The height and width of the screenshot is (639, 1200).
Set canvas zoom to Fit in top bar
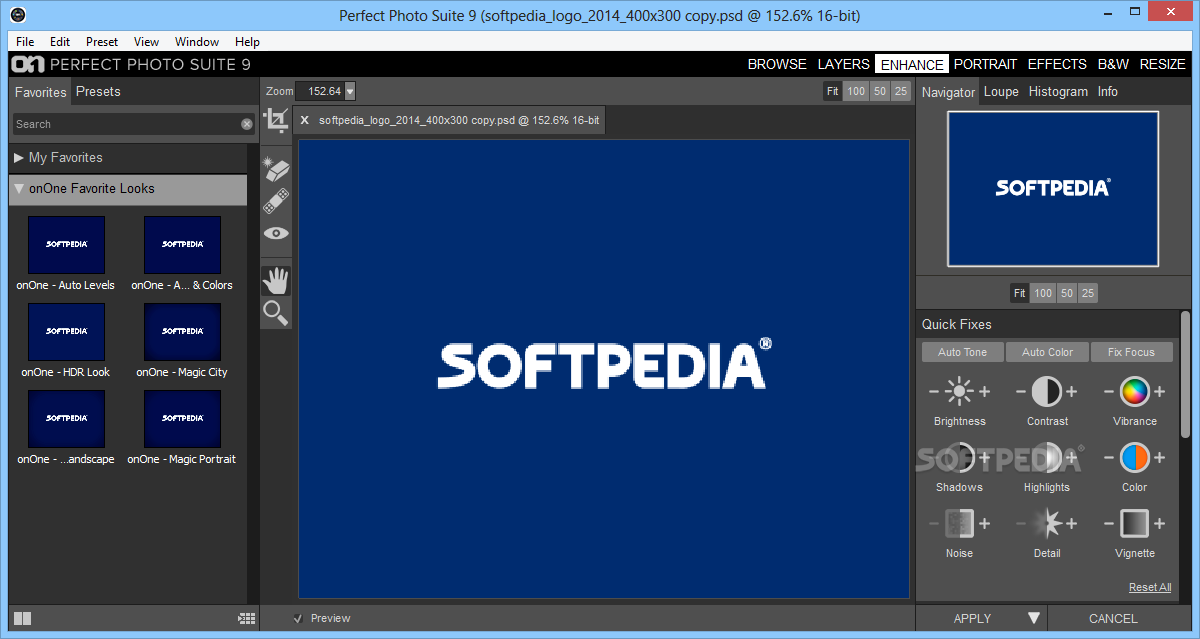coord(832,91)
